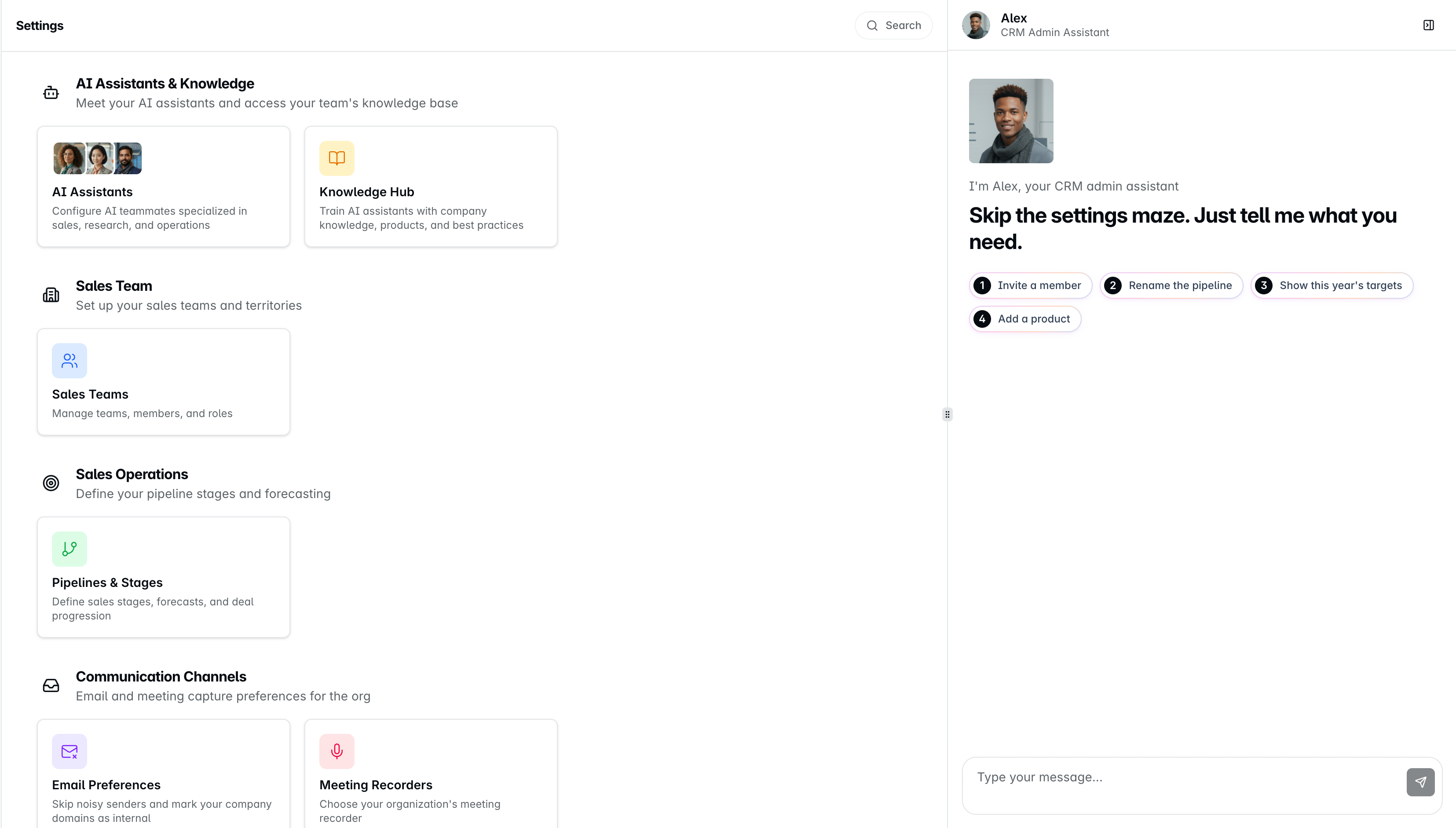Click "Manage teams, members, and roles" text
Screen dimensions: 1456x828
point(142,414)
